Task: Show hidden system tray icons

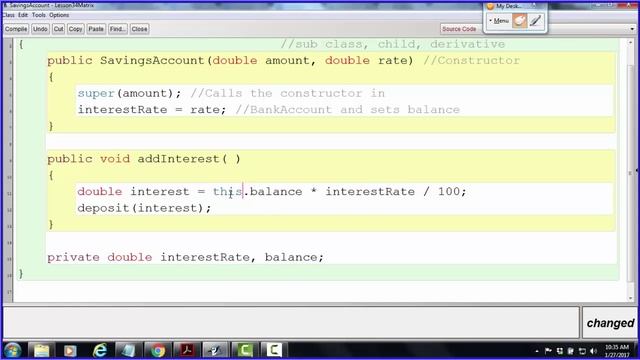Action: point(537,351)
